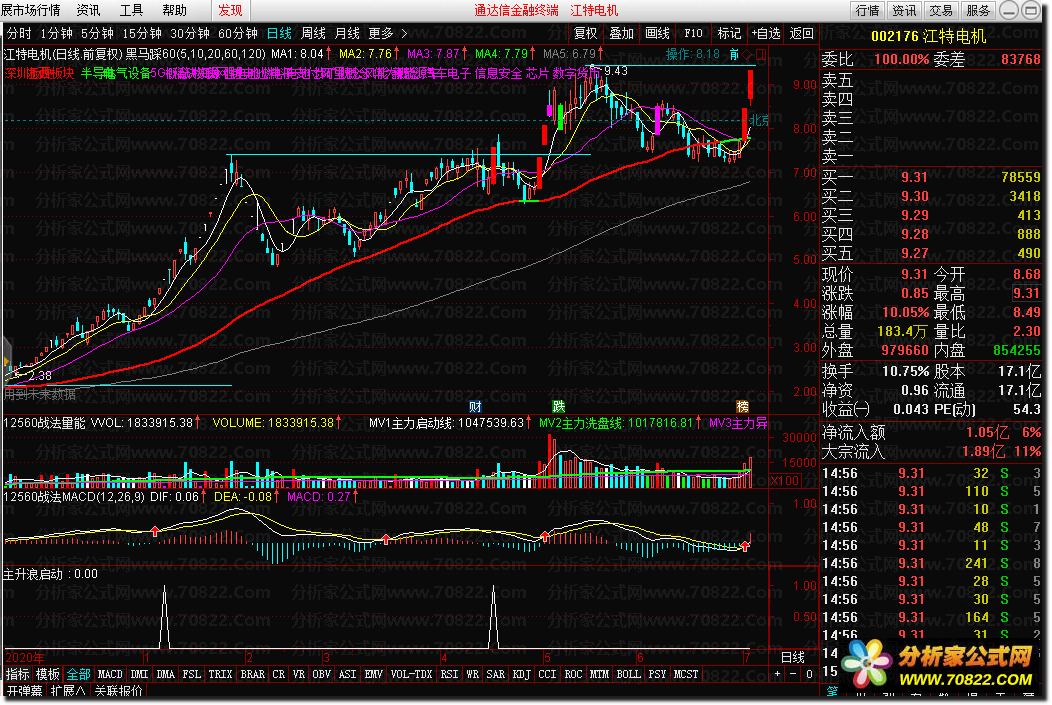The height and width of the screenshot is (705, 1052).
Task: Apply the MACD indicator
Action: (x=110, y=674)
